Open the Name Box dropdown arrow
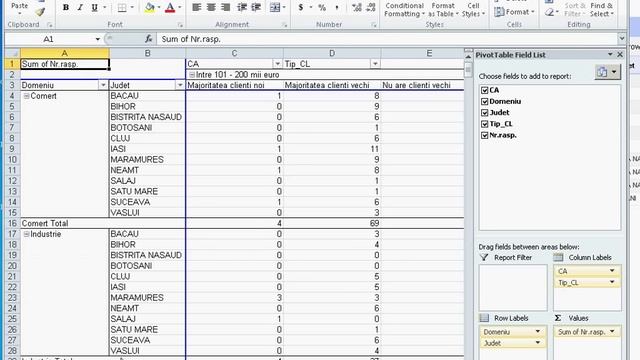The height and width of the screenshot is (360, 640). pos(98,39)
